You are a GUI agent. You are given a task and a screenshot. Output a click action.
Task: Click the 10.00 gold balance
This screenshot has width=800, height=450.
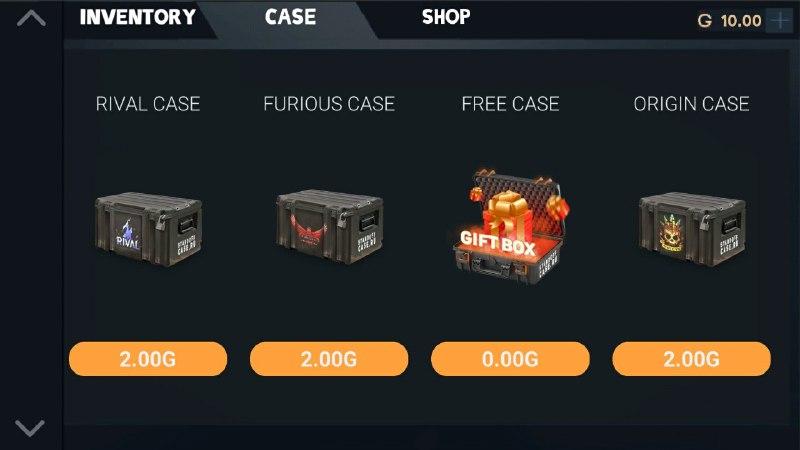pyautogui.click(x=741, y=21)
